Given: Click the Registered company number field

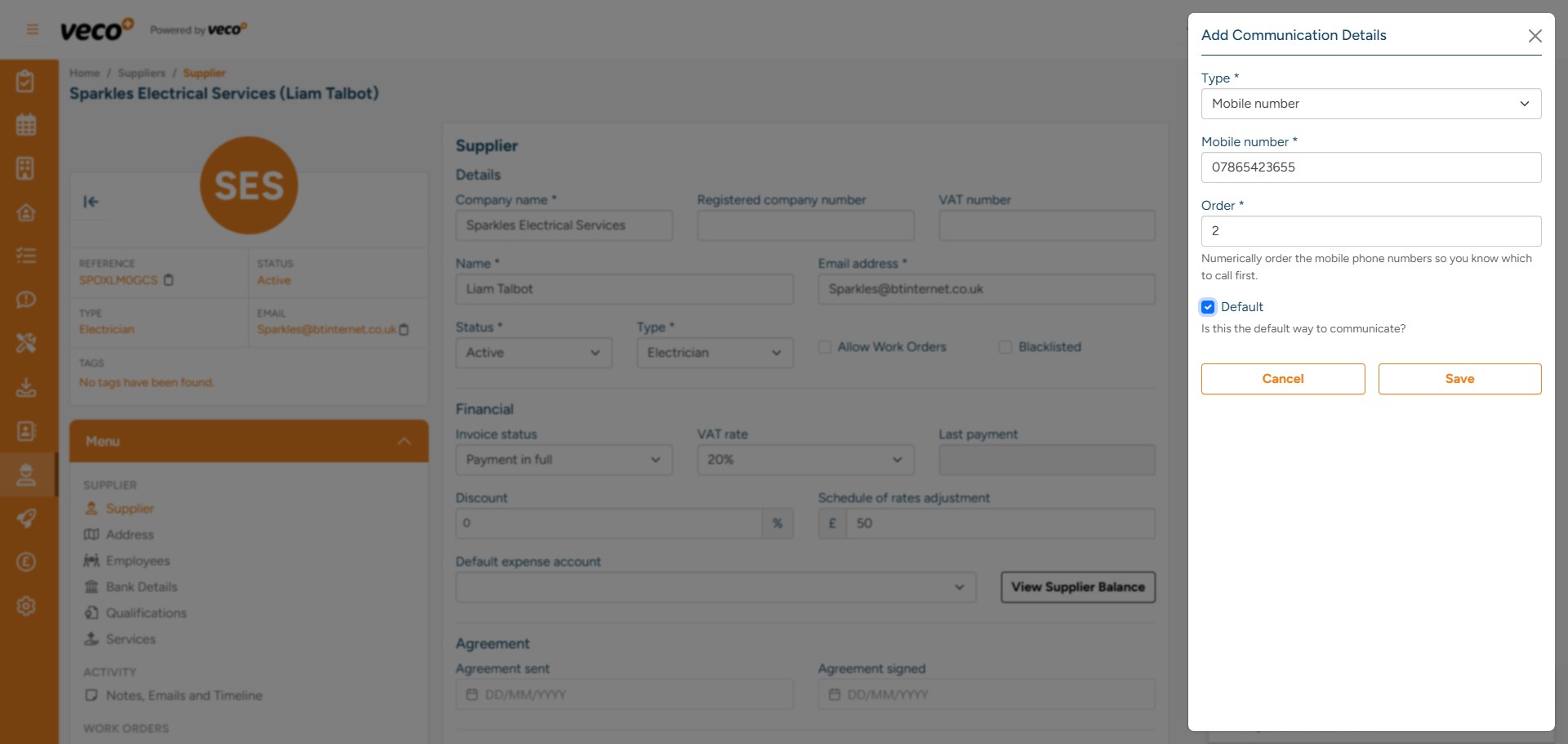Looking at the screenshot, I should 805,225.
